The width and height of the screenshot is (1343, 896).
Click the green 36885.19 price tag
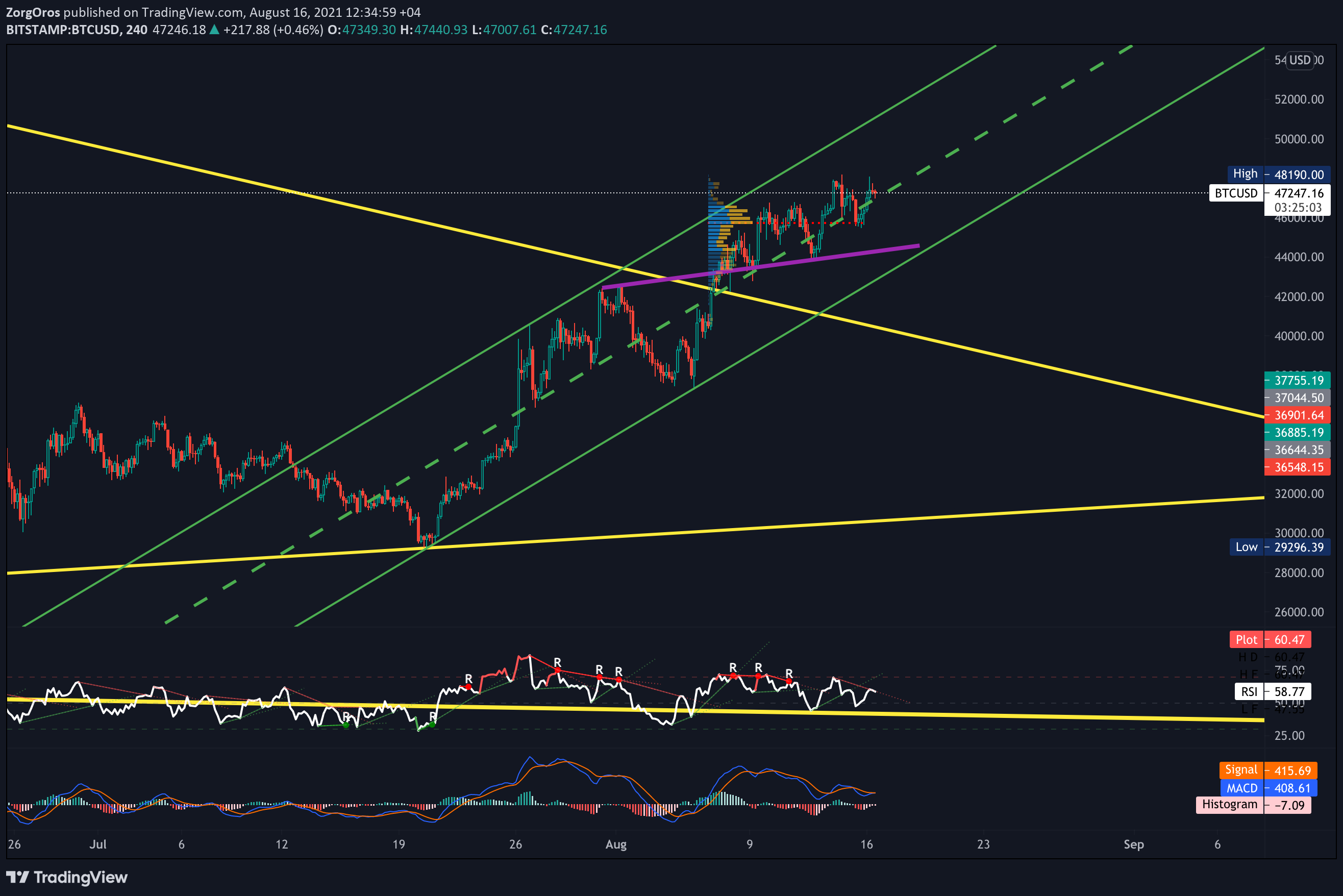tap(1297, 433)
